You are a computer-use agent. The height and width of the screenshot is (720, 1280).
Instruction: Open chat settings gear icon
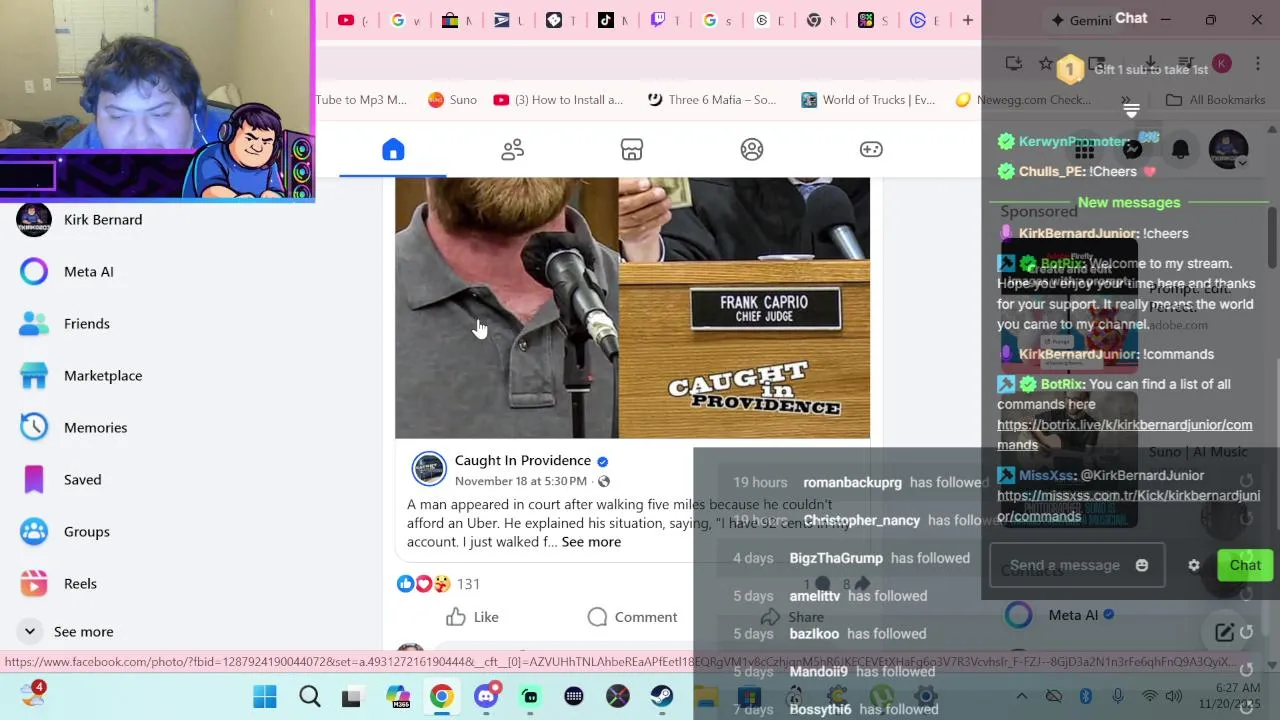click(x=1194, y=565)
